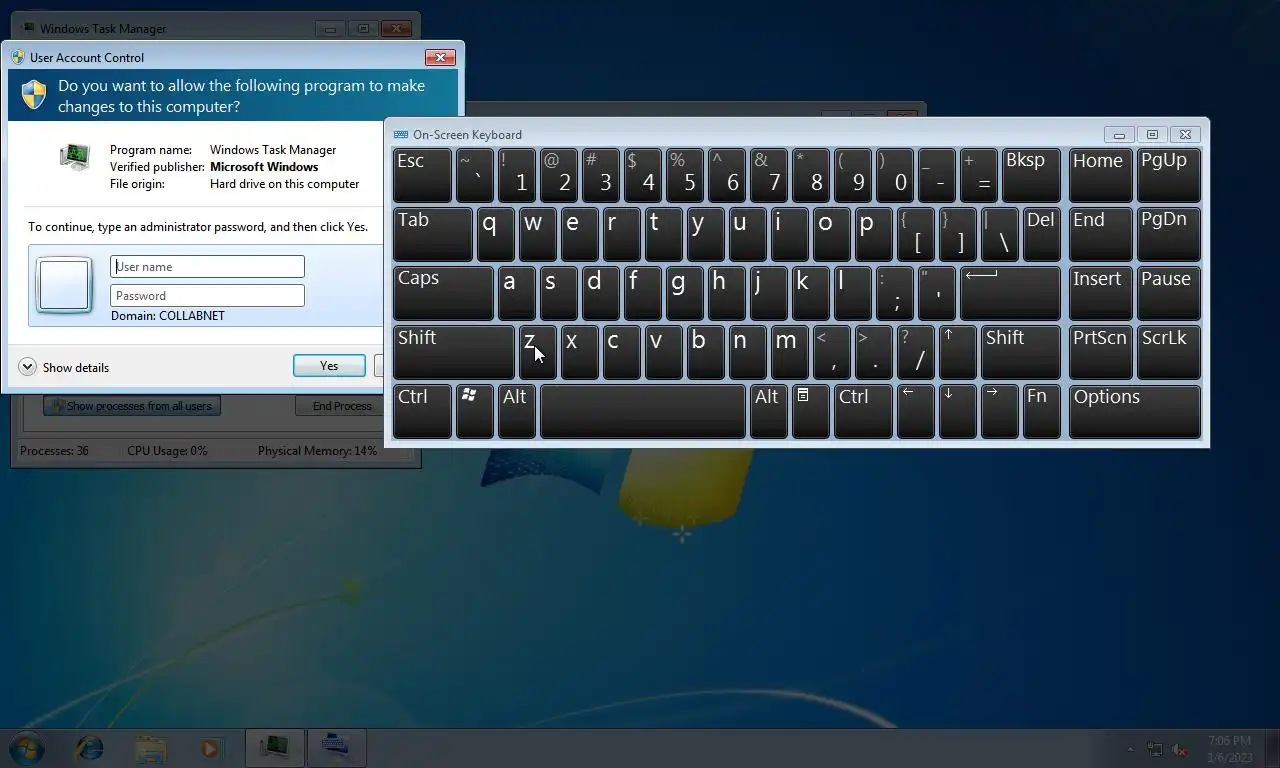Image resolution: width=1280 pixels, height=768 pixels.
Task: Click the Esc key
Action: [x=422, y=175]
